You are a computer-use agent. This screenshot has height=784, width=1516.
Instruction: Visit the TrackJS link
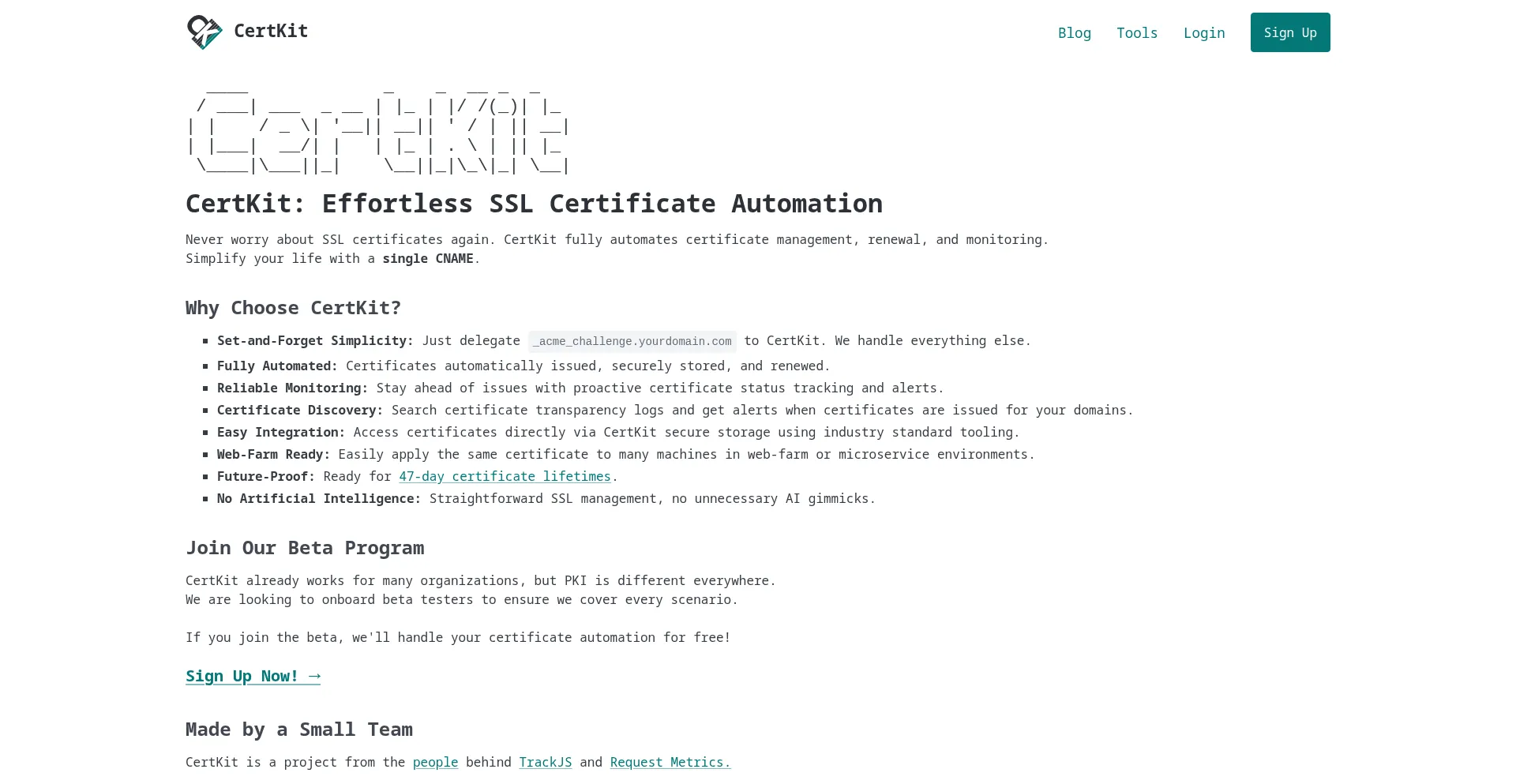pos(545,763)
